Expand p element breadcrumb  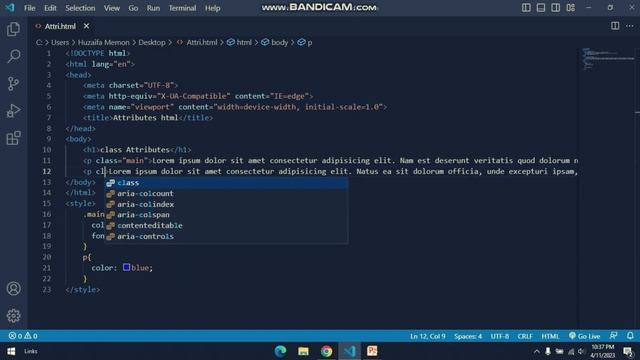[305, 42]
